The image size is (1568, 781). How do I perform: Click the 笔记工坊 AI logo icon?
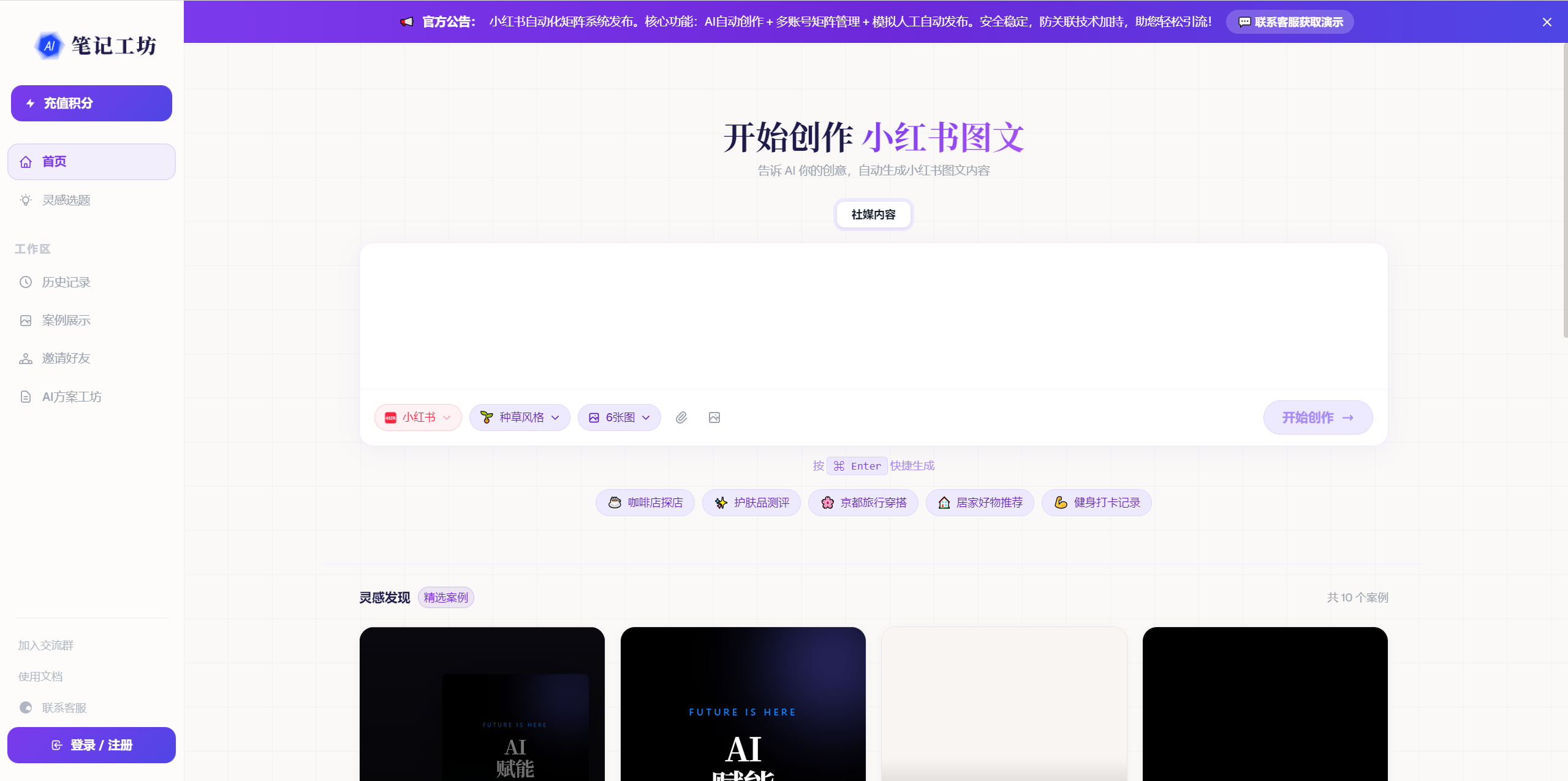(50, 46)
